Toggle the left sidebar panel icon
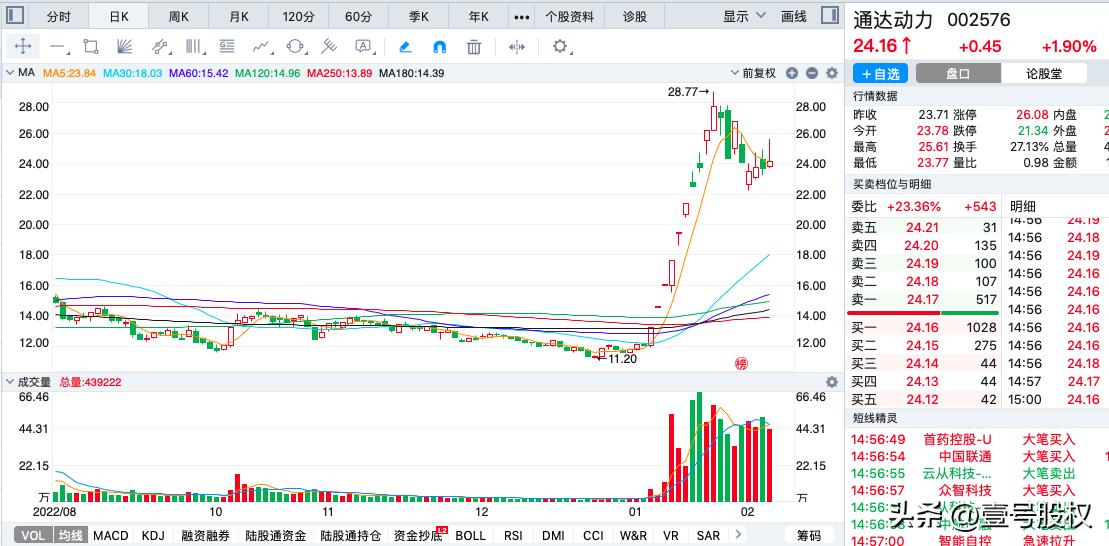The image size is (1109, 546). point(16,15)
